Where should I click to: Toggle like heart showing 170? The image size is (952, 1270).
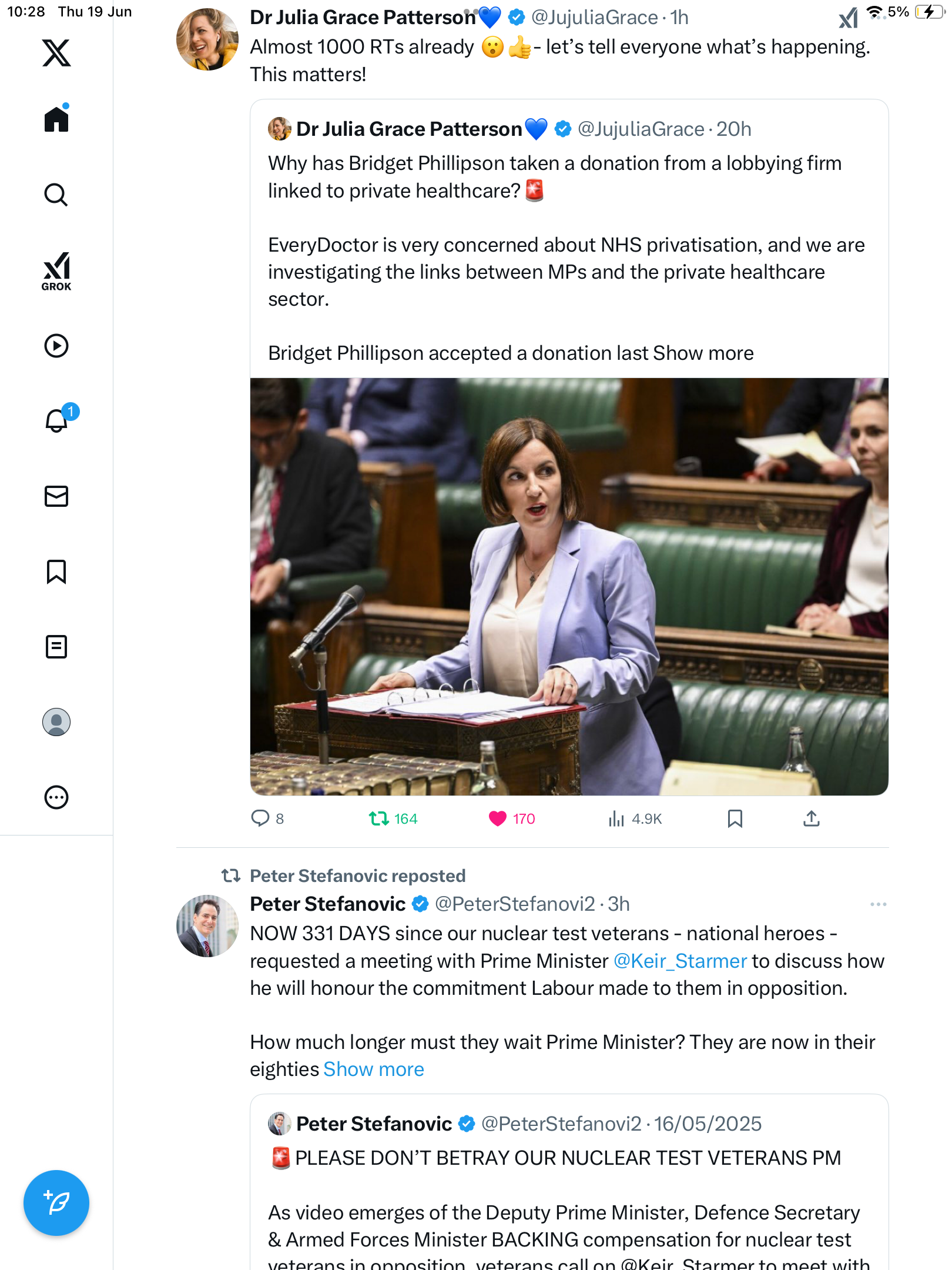511,818
